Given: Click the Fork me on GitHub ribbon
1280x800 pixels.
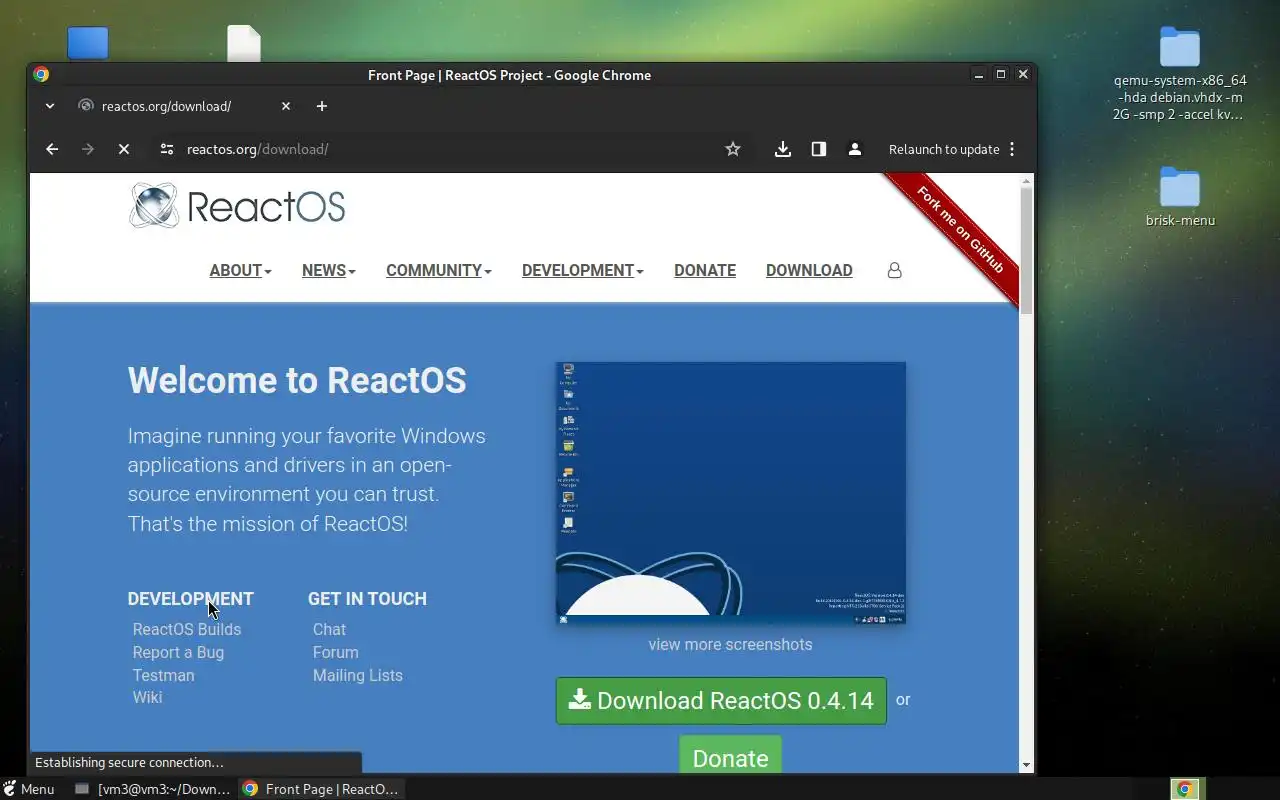Looking at the screenshot, I should tap(956, 231).
